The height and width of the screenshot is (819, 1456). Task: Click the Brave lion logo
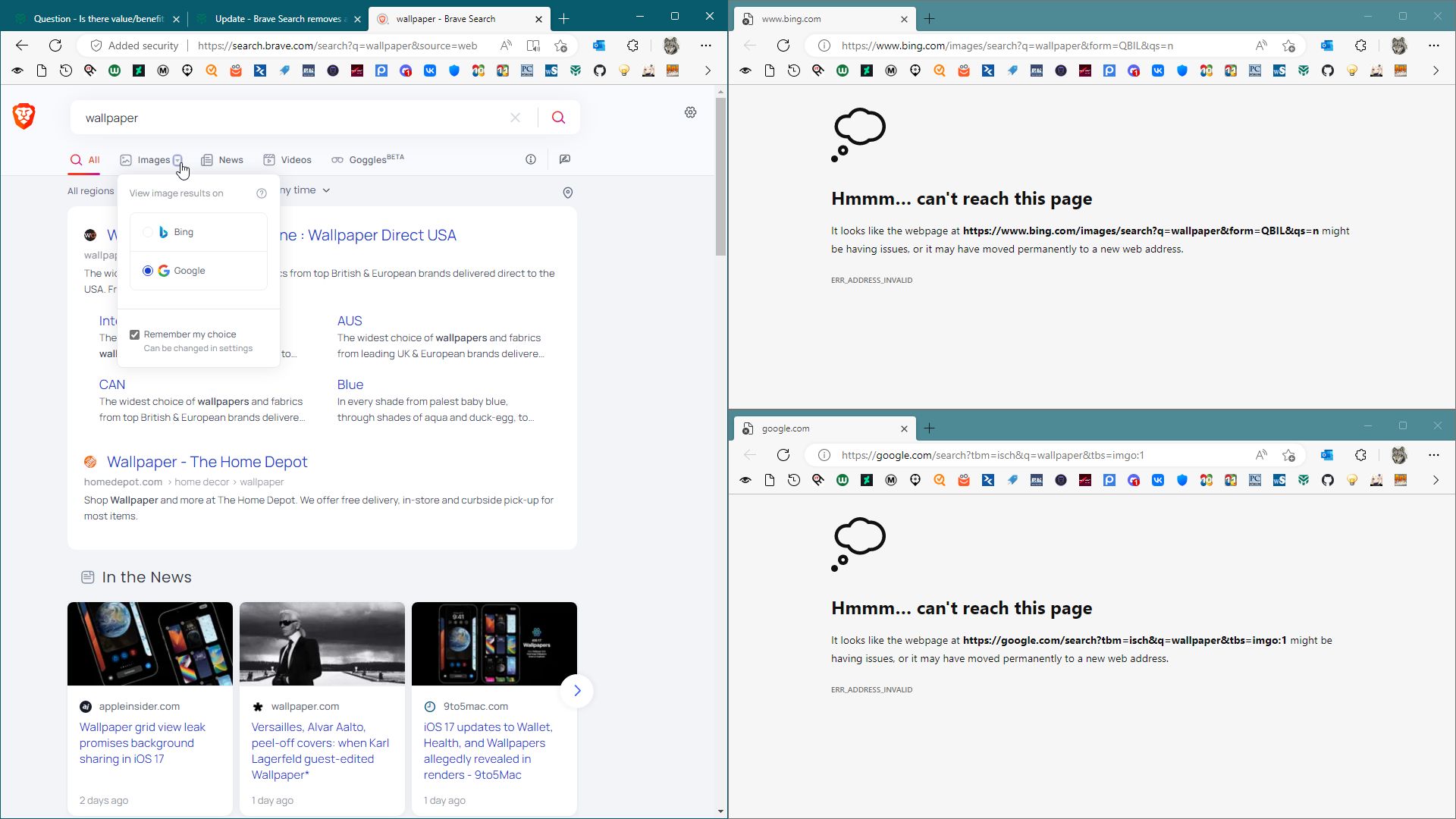(24, 116)
